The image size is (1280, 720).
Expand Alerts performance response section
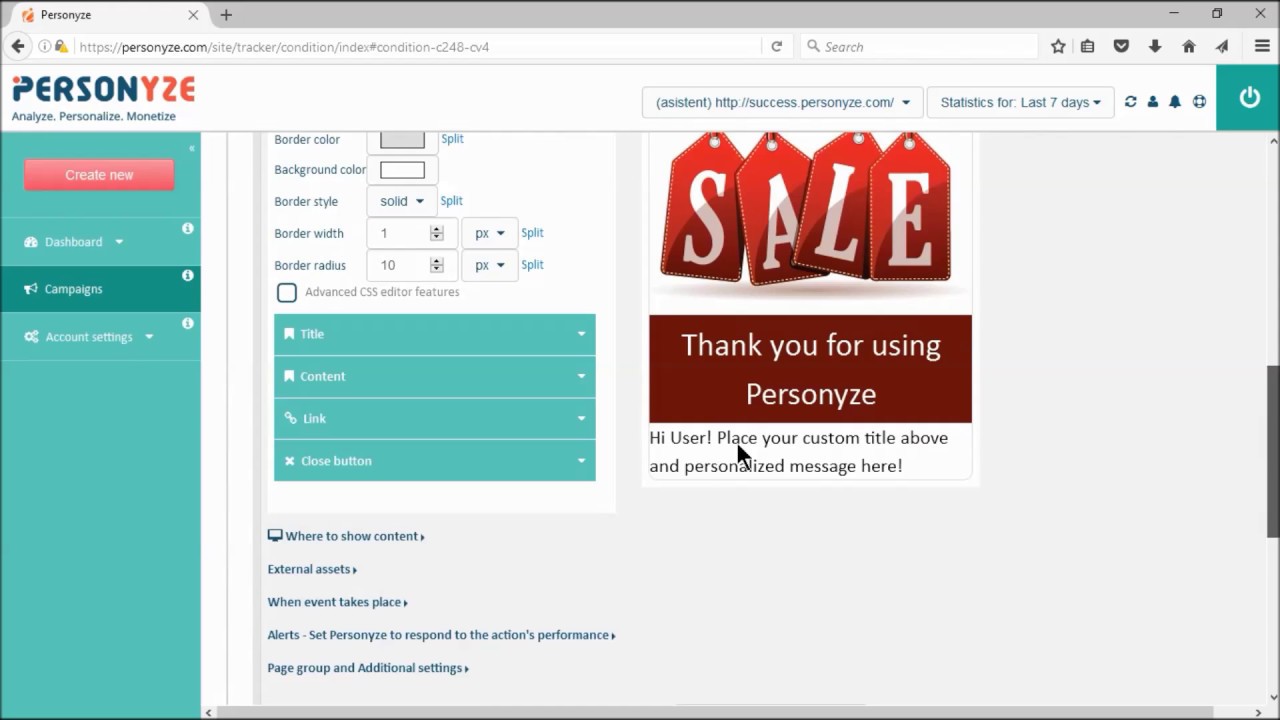point(441,635)
